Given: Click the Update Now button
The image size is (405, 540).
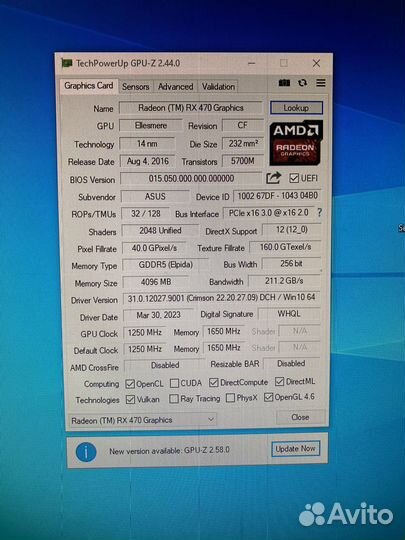Looking at the screenshot, I should (x=295, y=449).
